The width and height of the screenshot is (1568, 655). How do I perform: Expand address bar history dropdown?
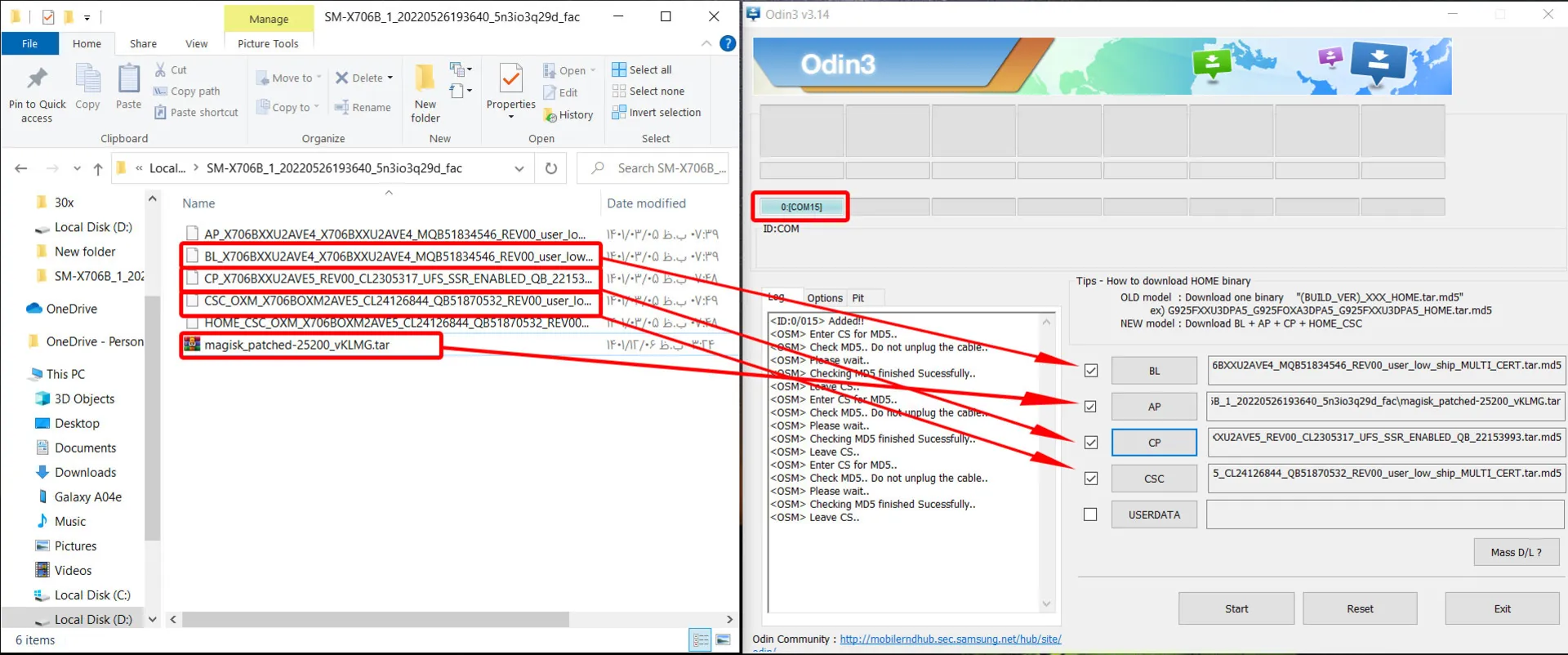(x=519, y=168)
